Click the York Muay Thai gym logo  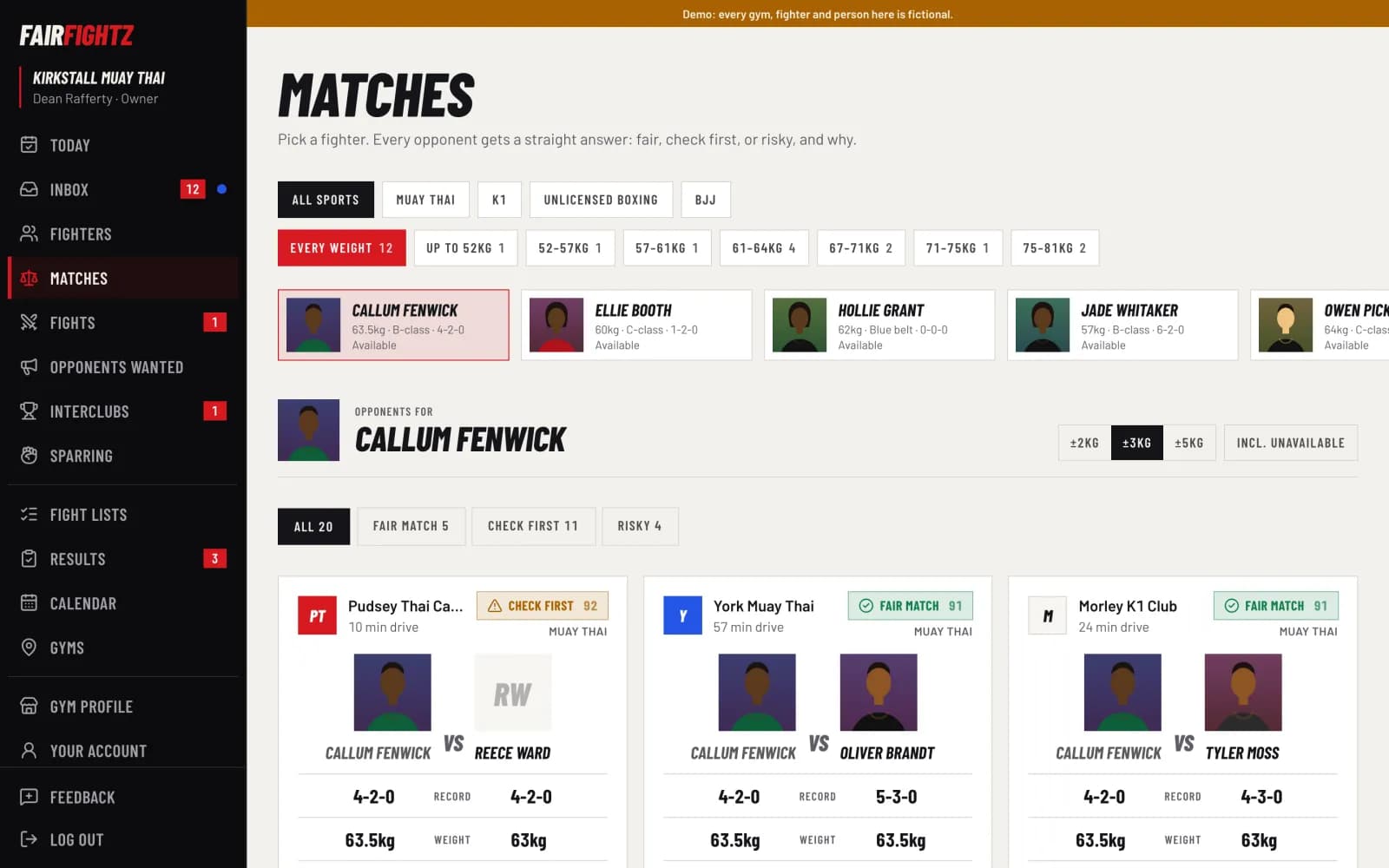pyautogui.click(x=682, y=615)
